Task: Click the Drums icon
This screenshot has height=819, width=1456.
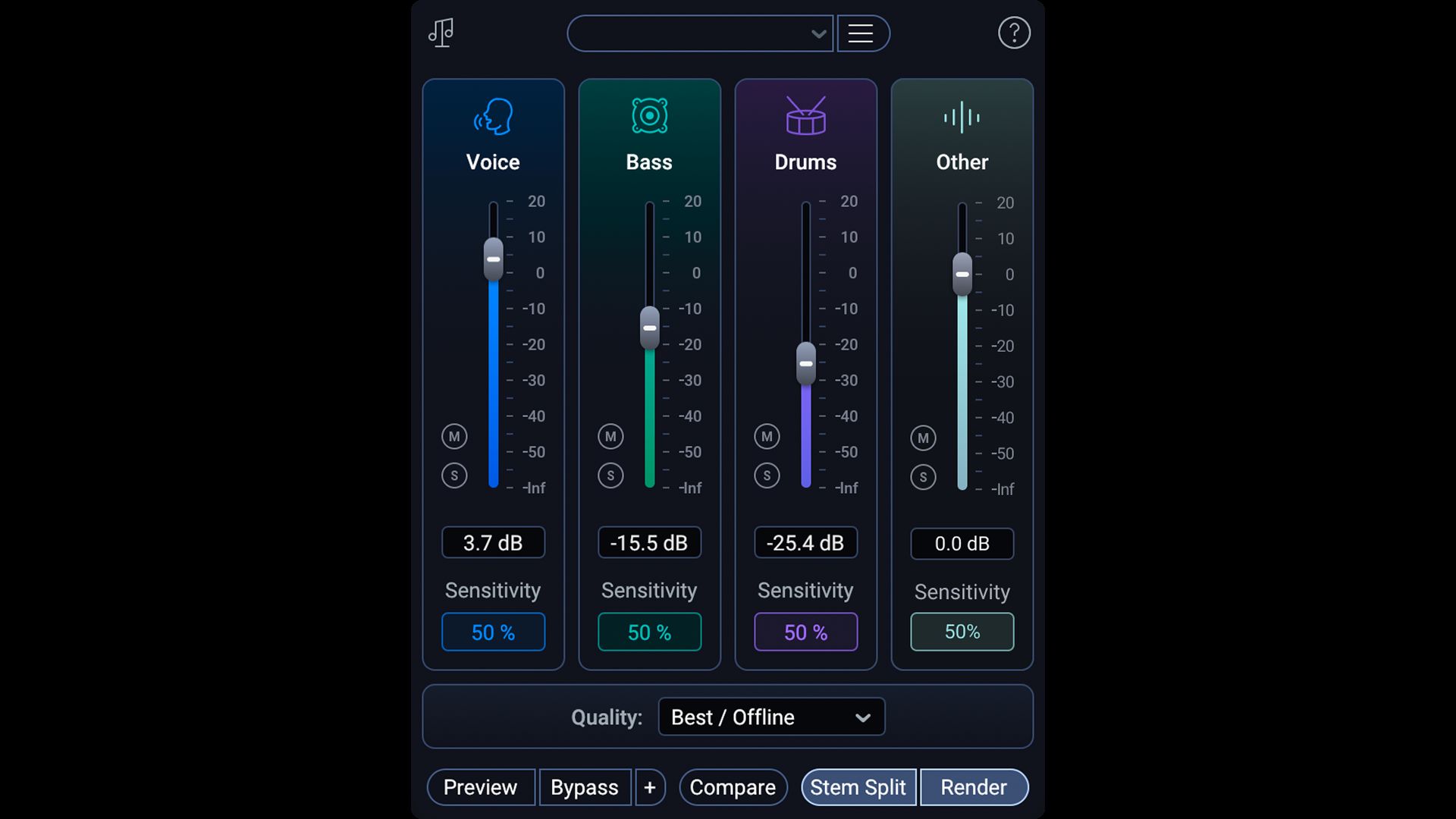Action: pos(805,116)
